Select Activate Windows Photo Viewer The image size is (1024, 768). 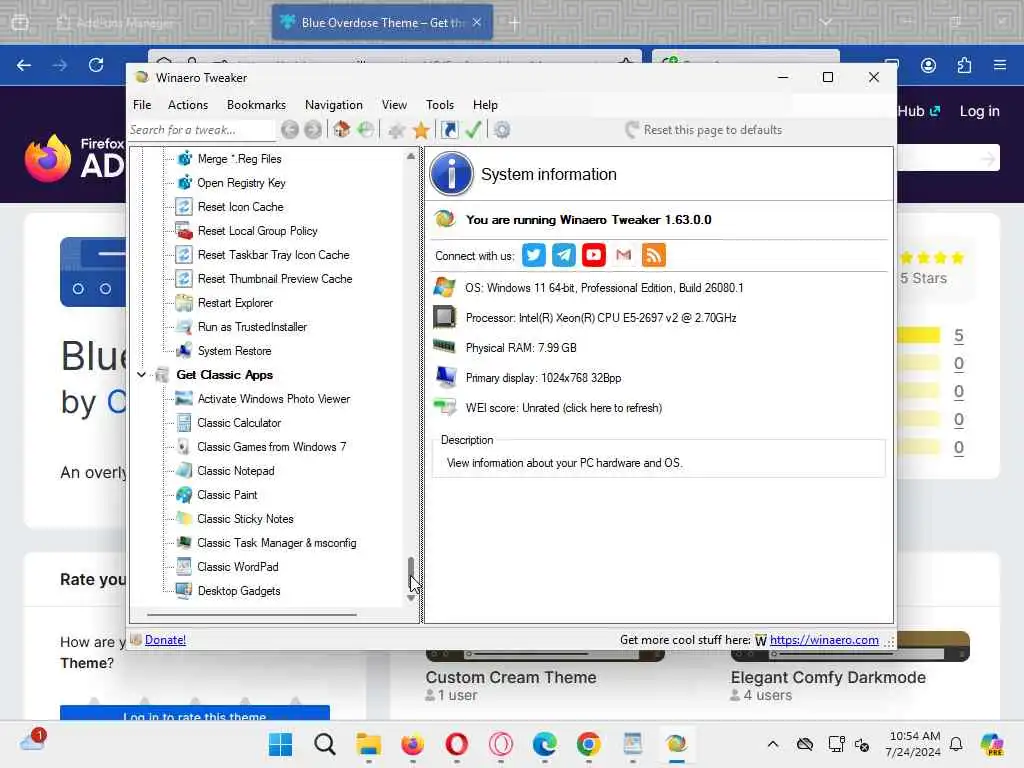274,399
